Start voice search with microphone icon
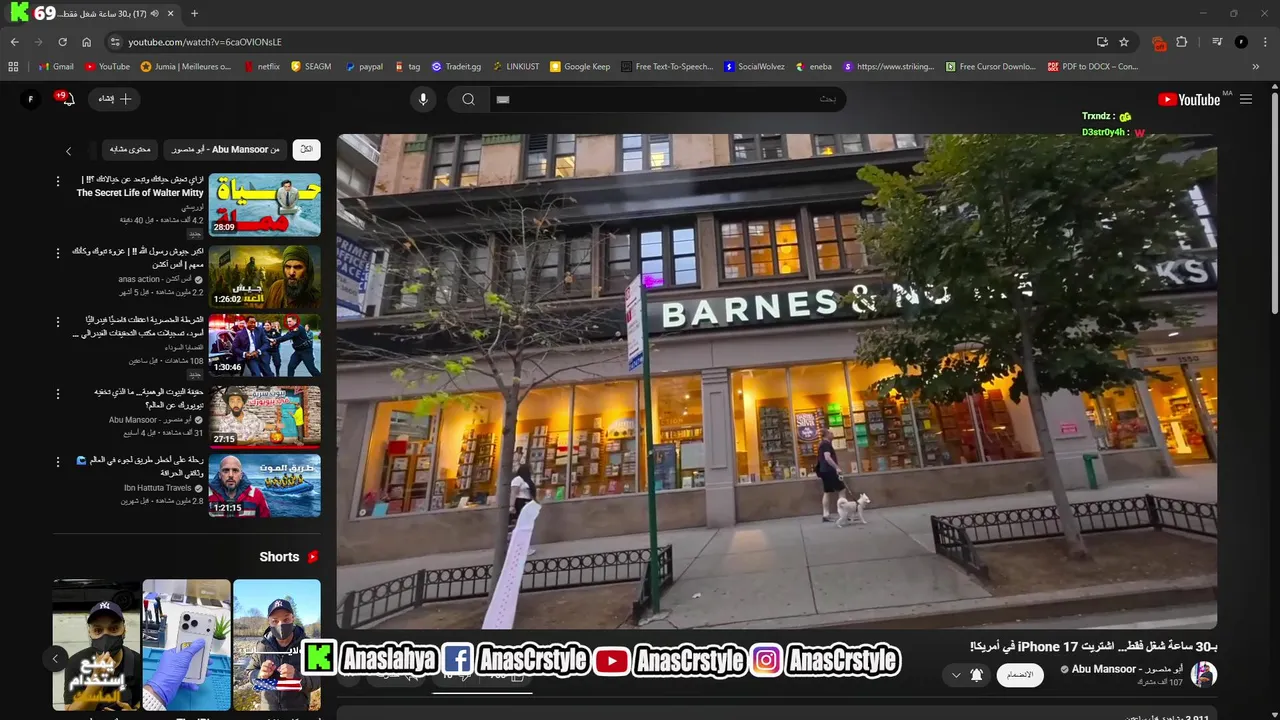The image size is (1280, 720). 423,99
